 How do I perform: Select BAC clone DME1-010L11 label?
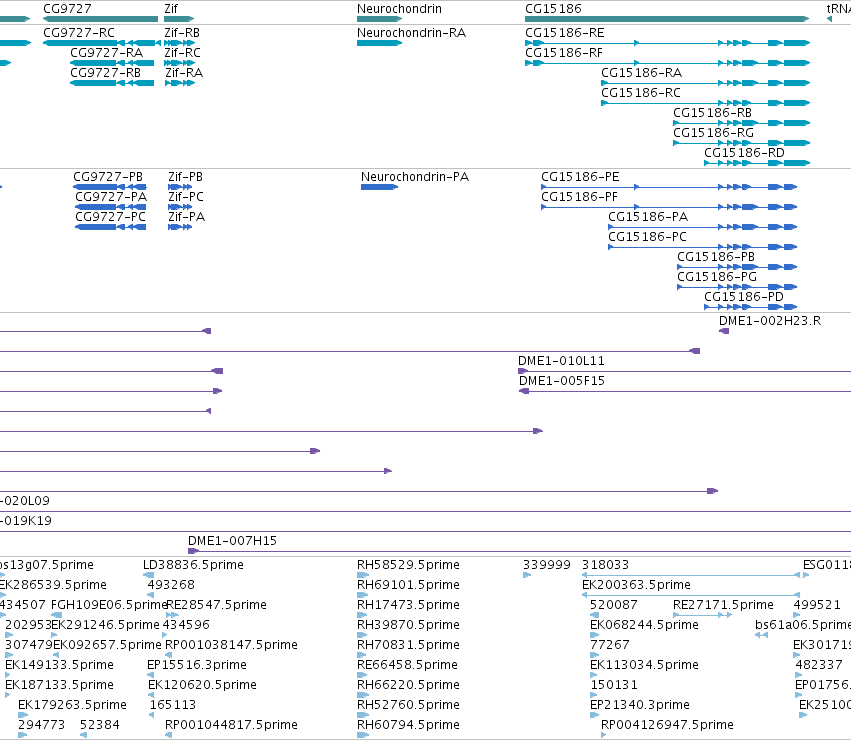click(561, 362)
